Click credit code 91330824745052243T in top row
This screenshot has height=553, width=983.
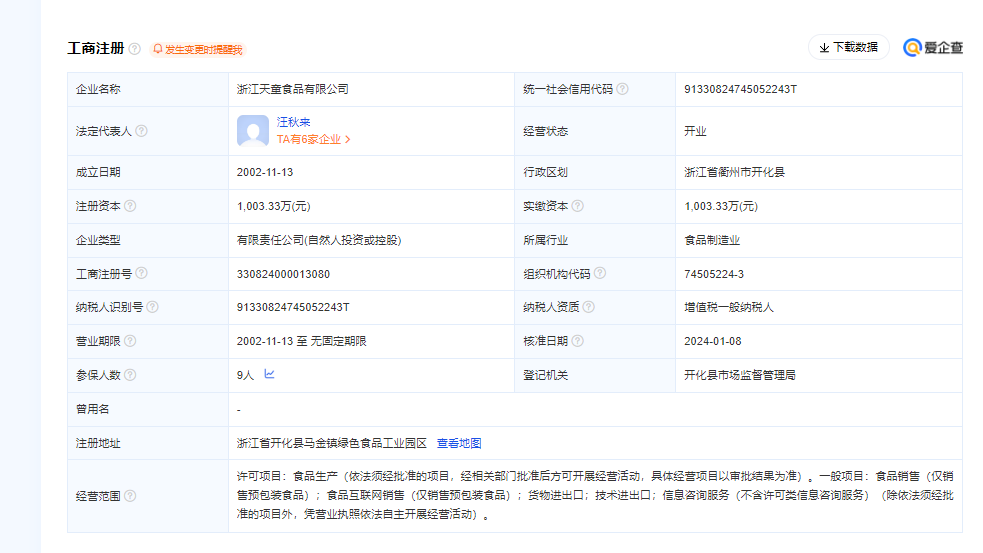[740, 89]
